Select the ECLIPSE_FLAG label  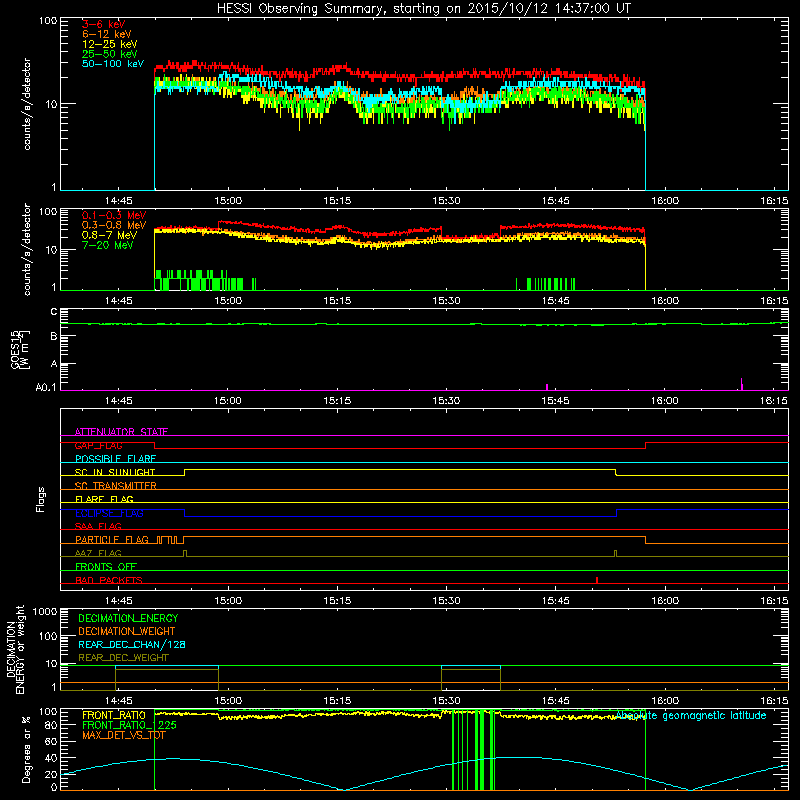click(x=109, y=513)
